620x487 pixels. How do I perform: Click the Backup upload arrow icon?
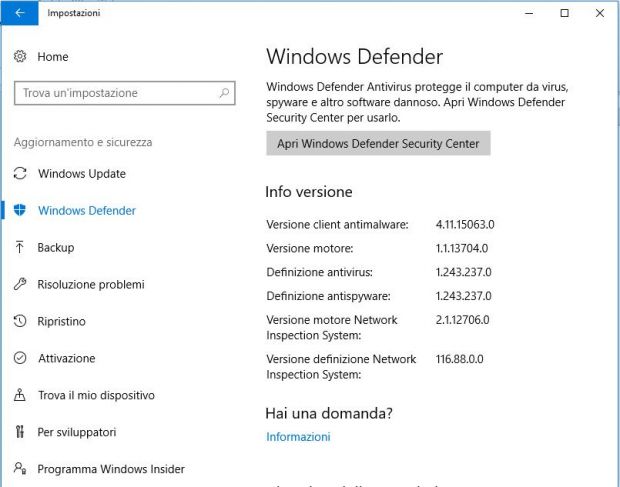point(20,247)
